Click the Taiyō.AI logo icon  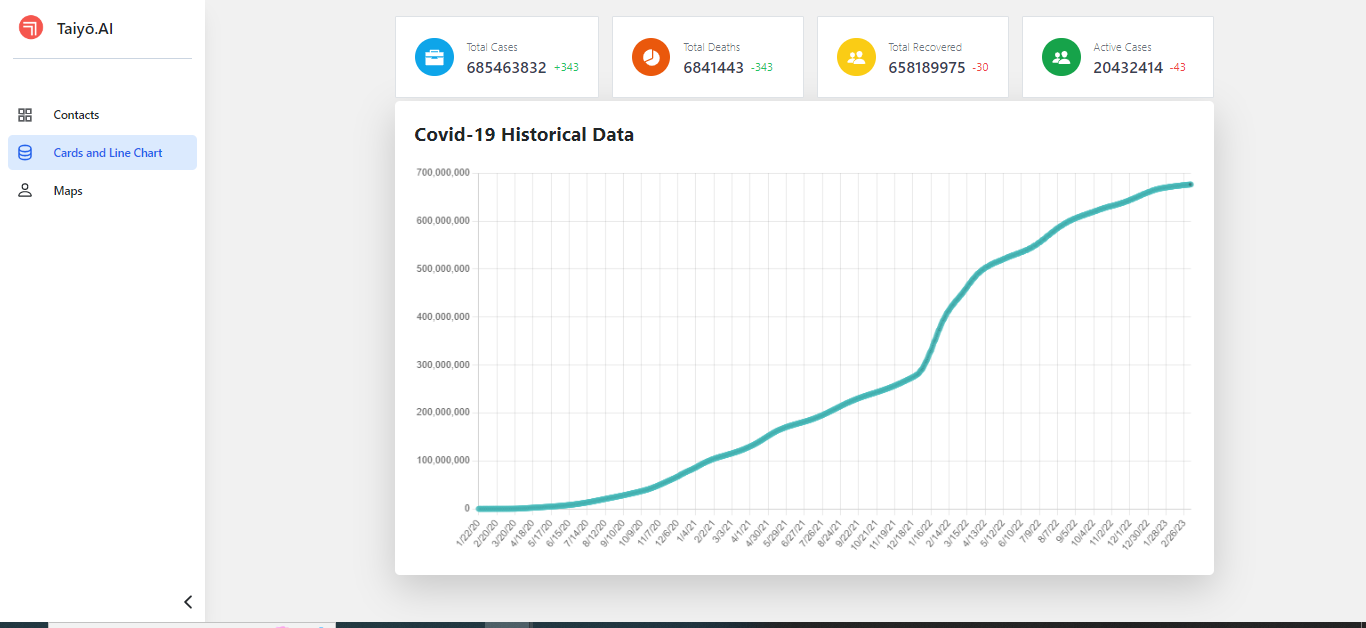point(31,28)
